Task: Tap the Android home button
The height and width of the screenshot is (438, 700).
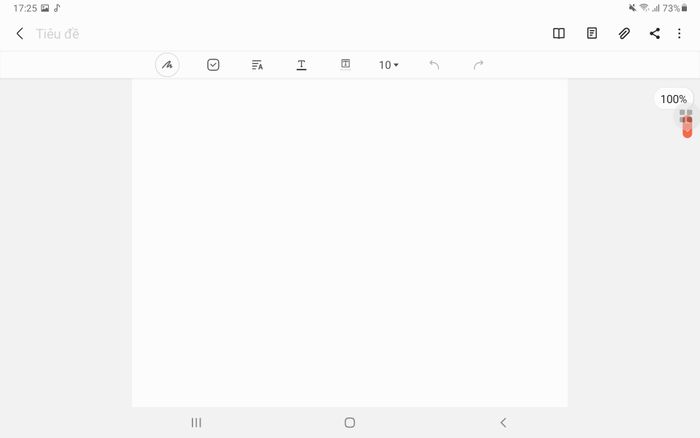Action: click(350, 422)
